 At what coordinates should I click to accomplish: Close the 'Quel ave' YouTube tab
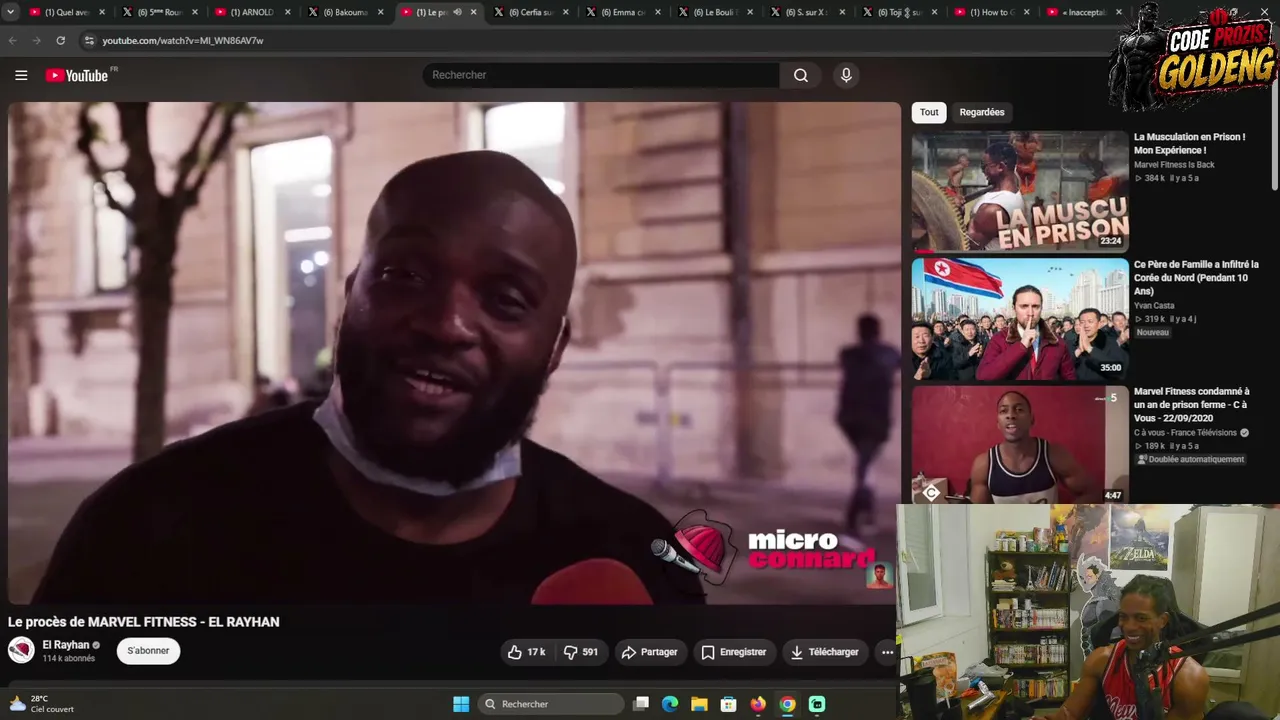click(102, 12)
